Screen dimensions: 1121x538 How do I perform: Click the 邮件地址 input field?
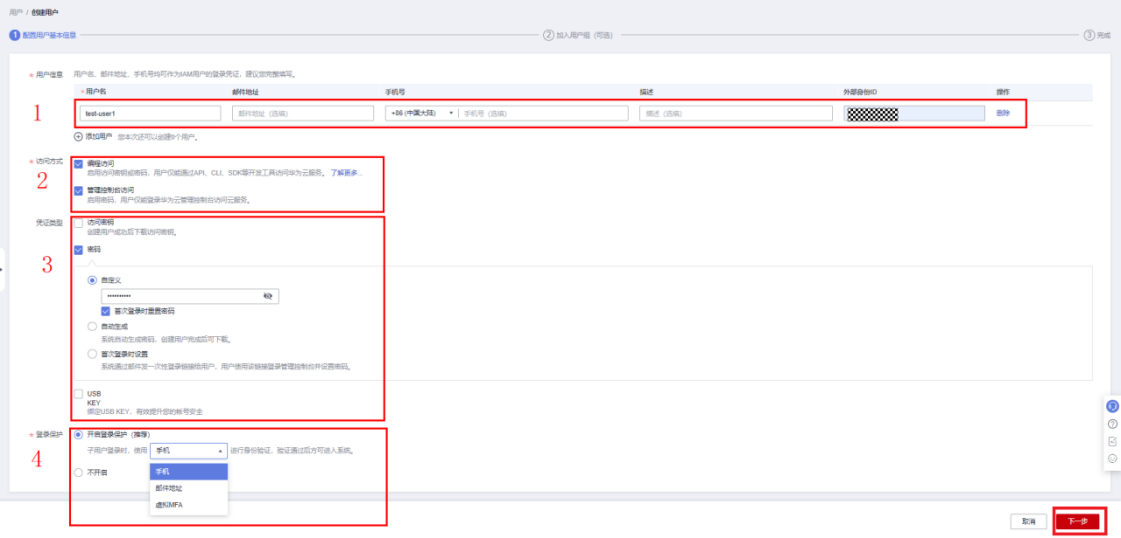[302, 113]
